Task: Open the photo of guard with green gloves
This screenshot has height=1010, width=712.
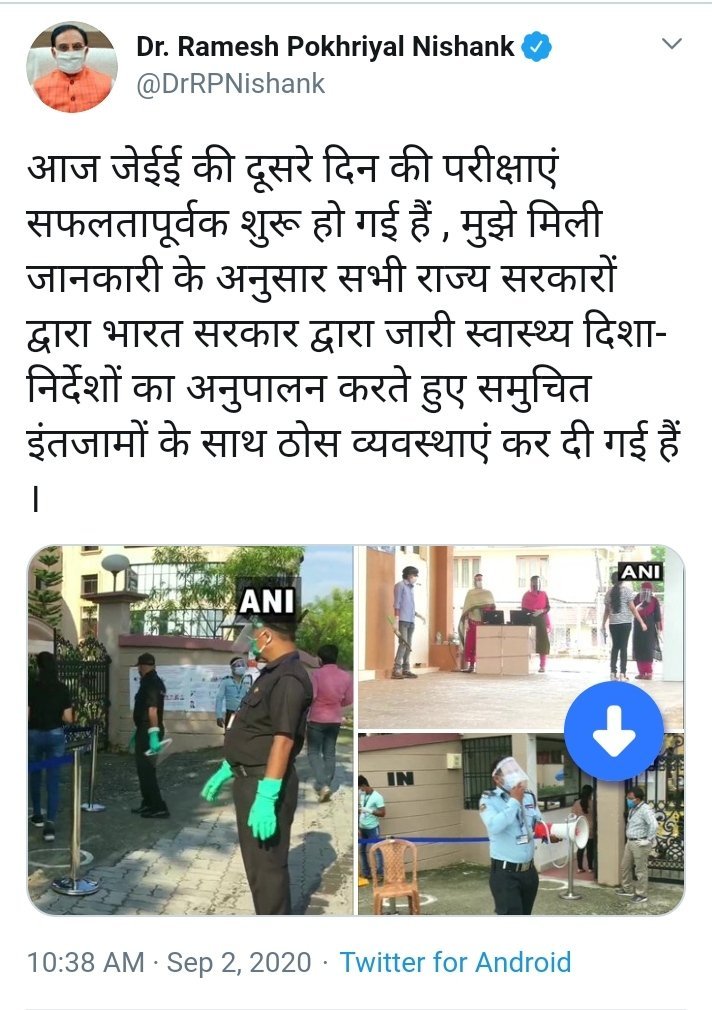Action: (190, 730)
